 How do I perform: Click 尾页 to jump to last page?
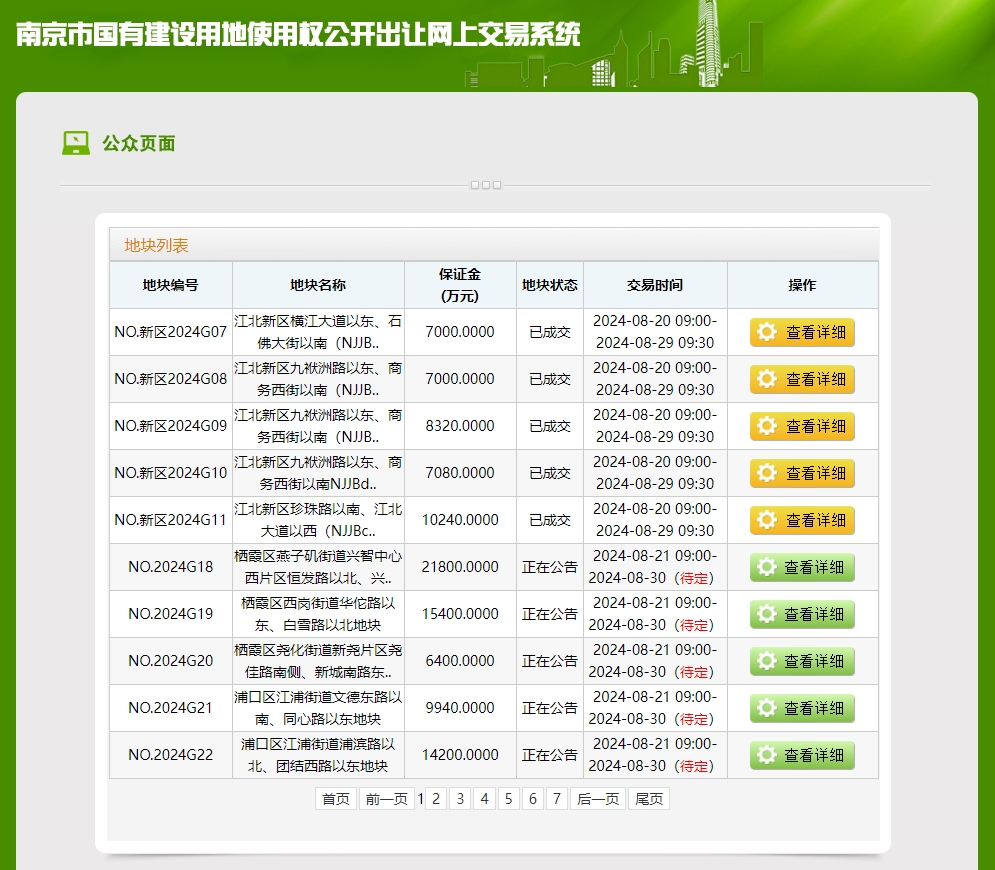(649, 798)
